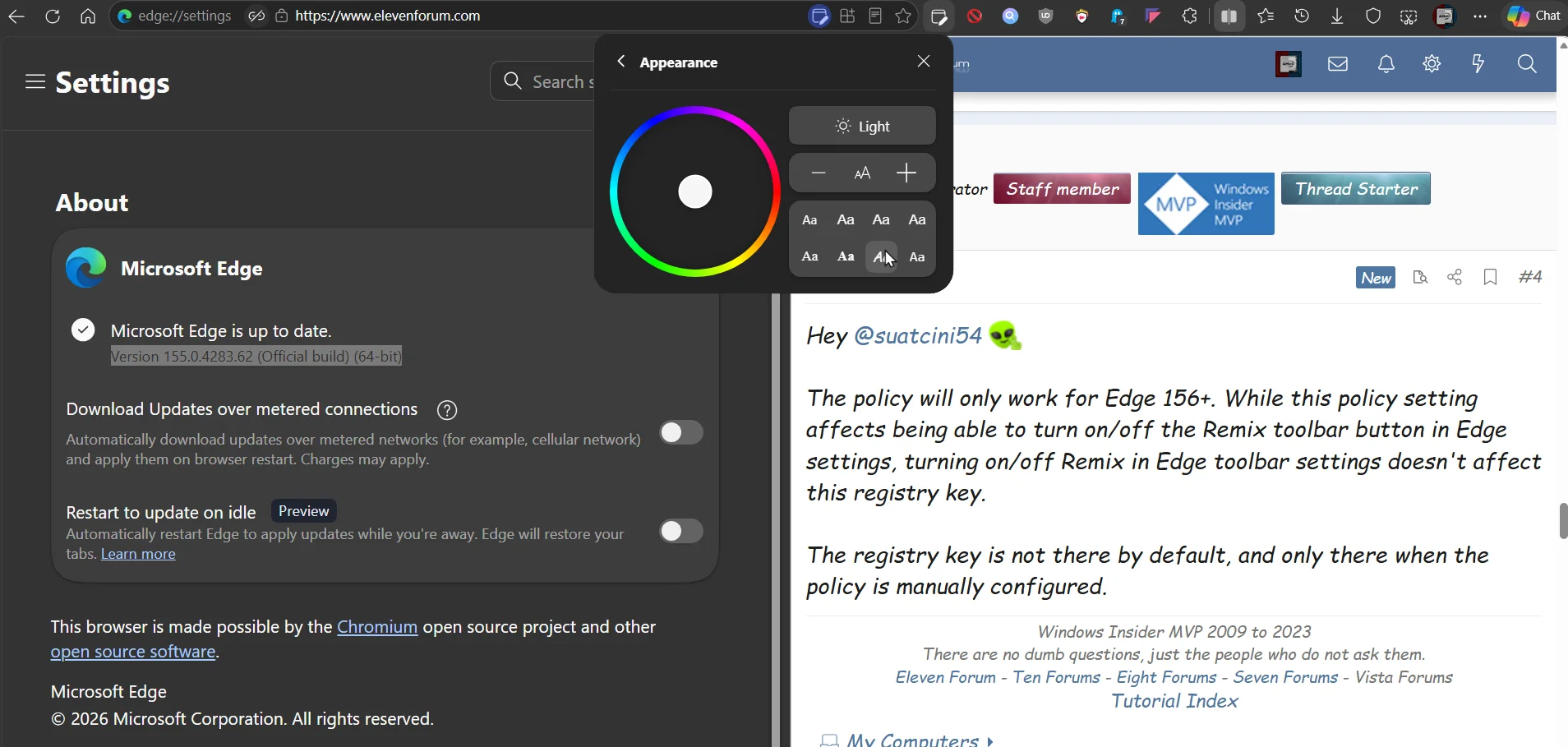Open the Favorites list toolbar icon

pos(1266,16)
